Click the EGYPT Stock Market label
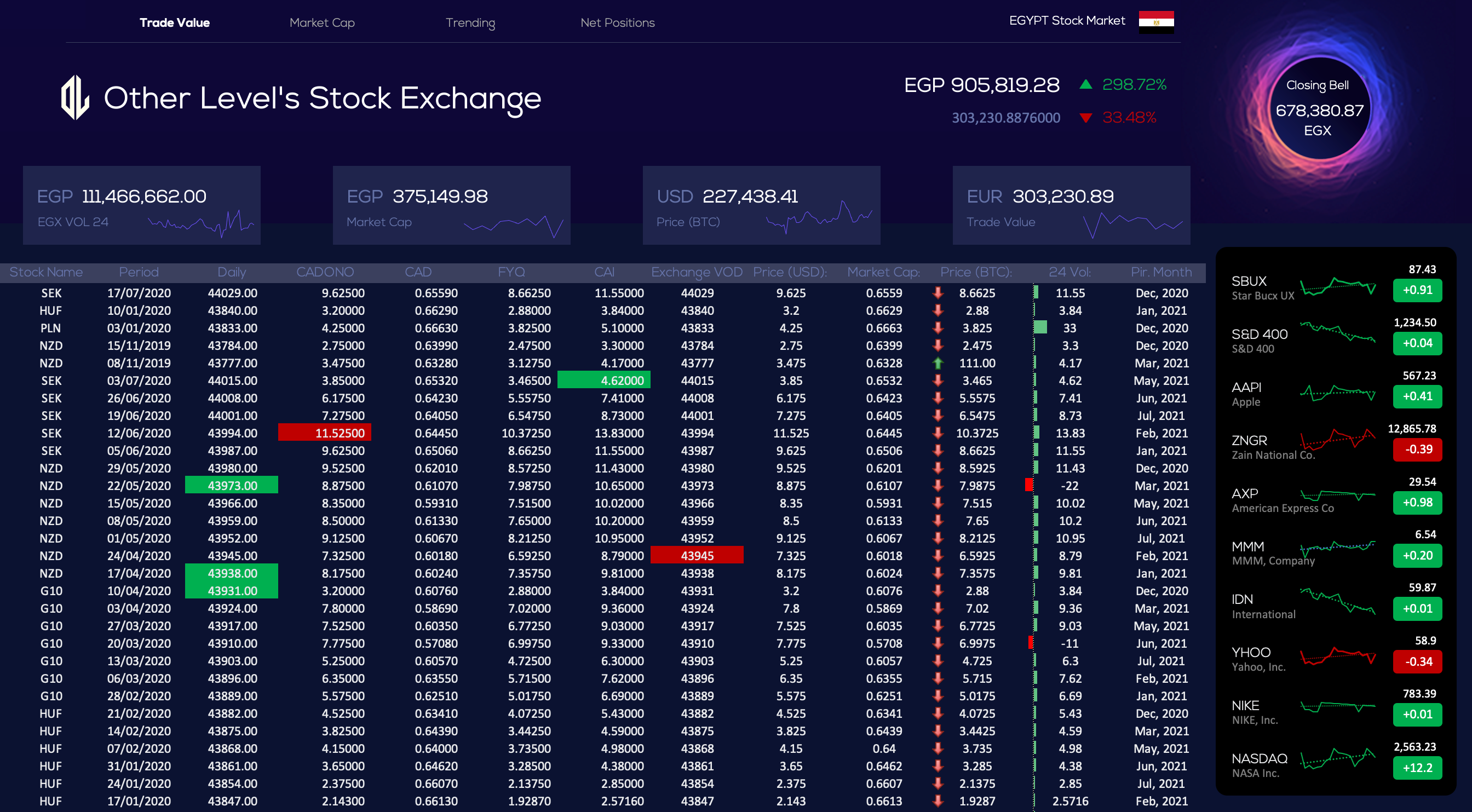Viewport: 1472px width, 812px height. [x=1067, y=21]
